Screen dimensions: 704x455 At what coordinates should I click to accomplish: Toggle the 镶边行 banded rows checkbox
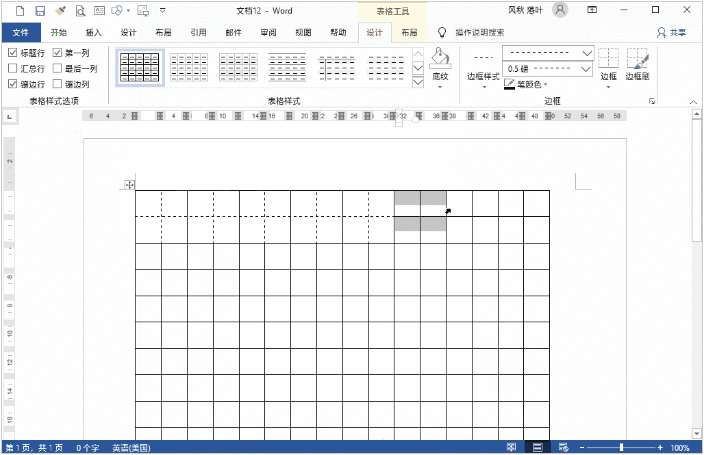tap(13, 84)
